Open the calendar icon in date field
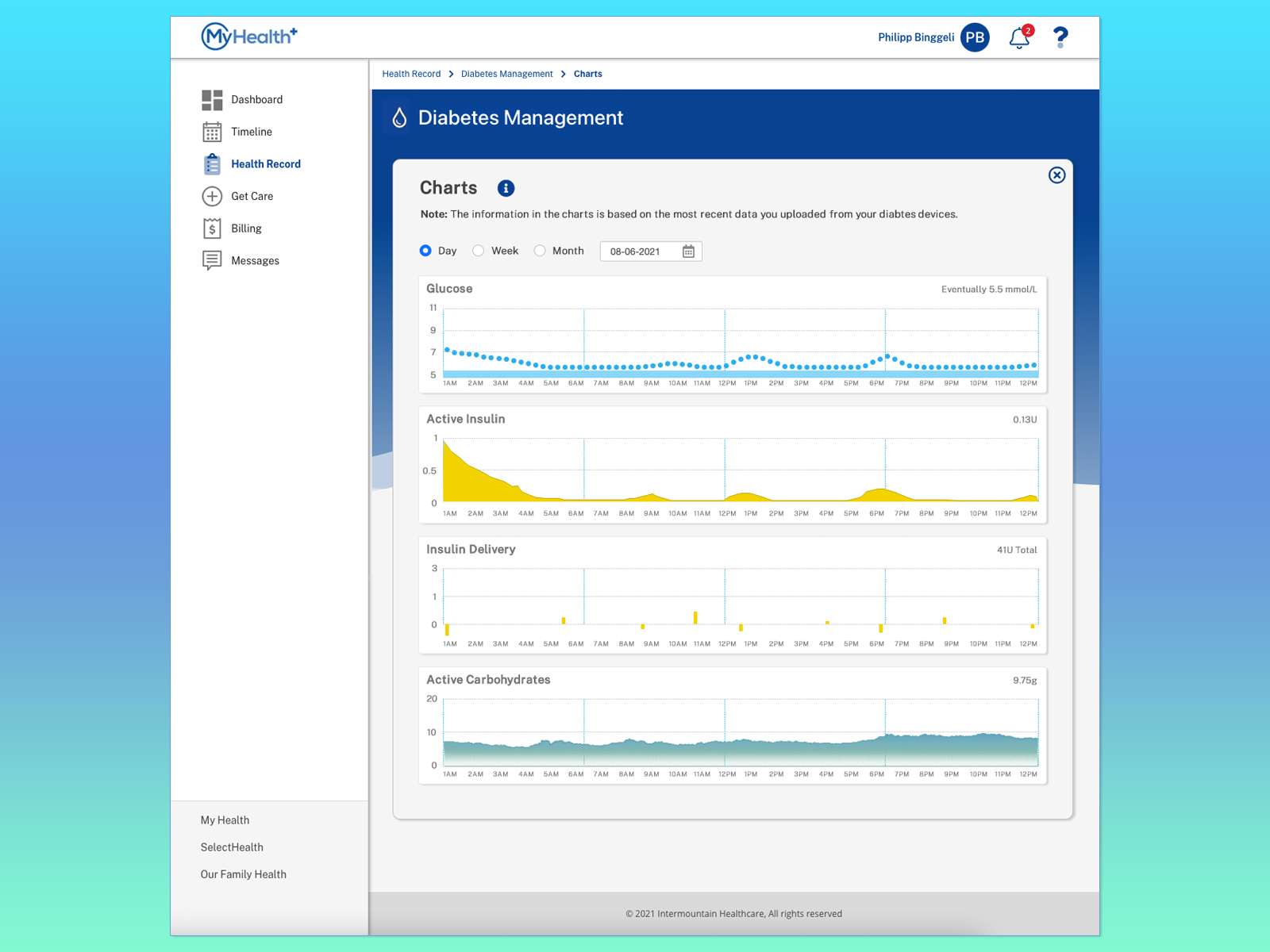Screen dimensions: 1270x952 coord(689,251)
